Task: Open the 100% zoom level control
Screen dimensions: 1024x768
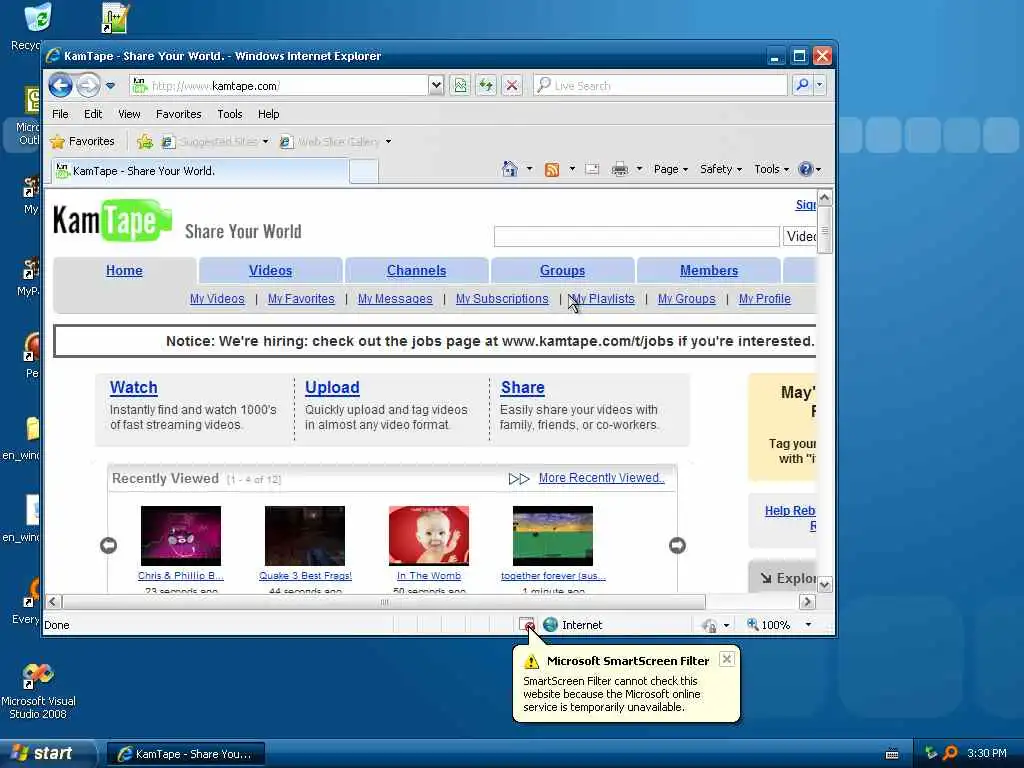Action: click(x=779, y=625)
